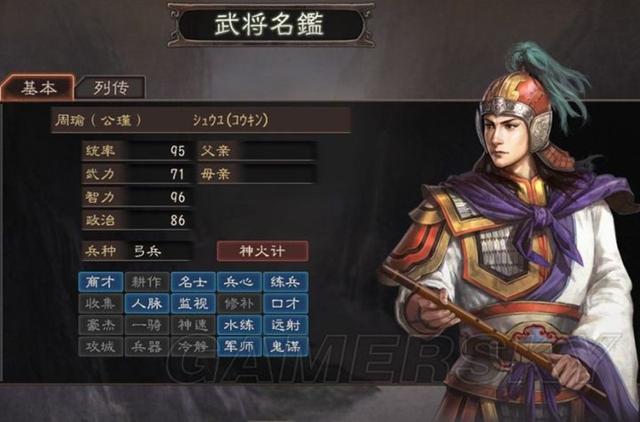
Task: Select the 鬼谋 trait tile
Action: coord(285,347)
